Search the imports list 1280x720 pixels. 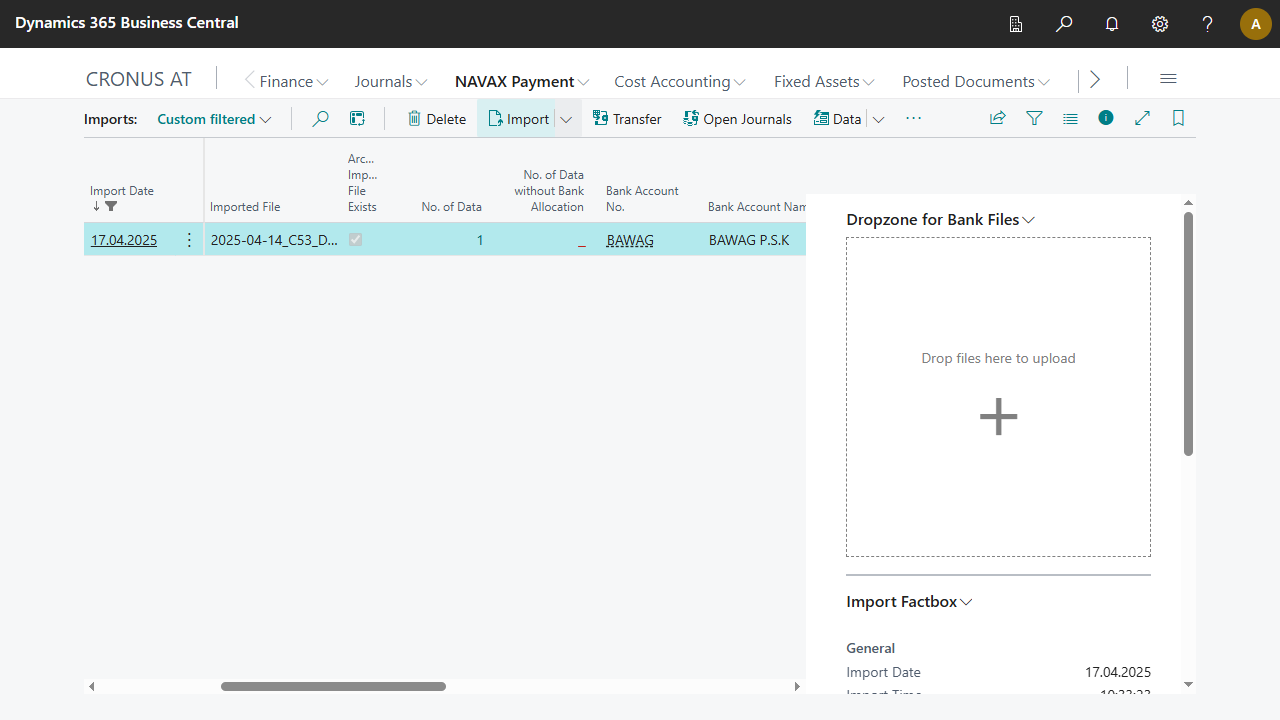pos(320,119)
